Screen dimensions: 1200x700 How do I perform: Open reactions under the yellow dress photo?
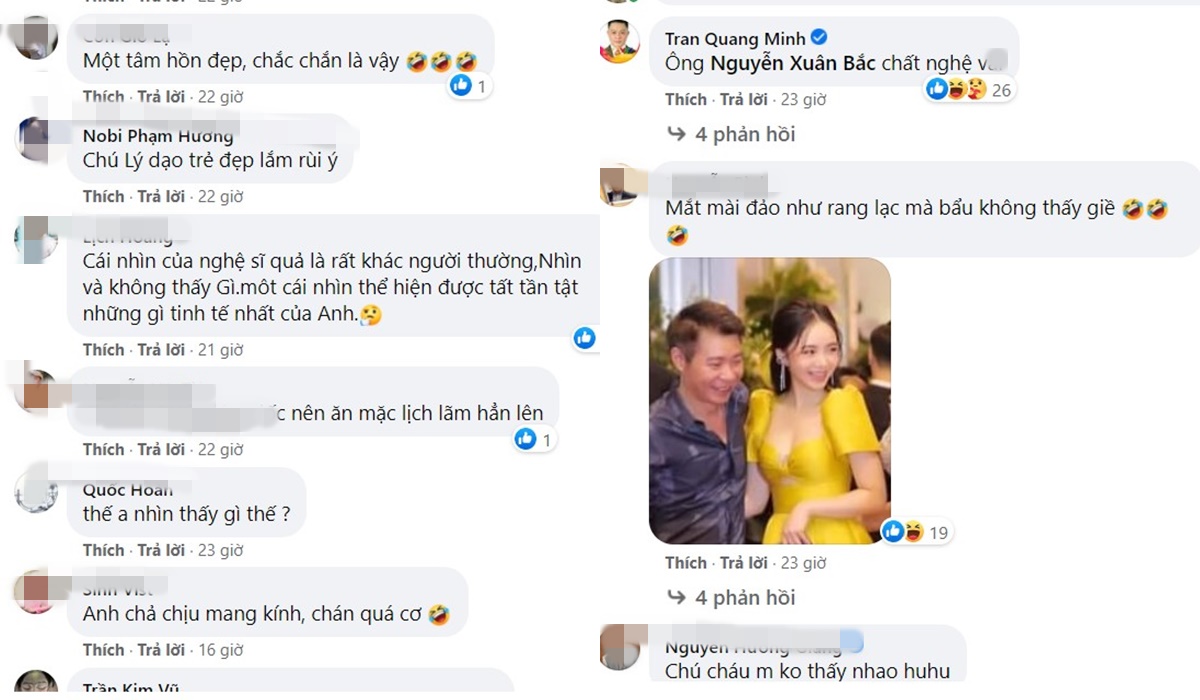point(914,532)
